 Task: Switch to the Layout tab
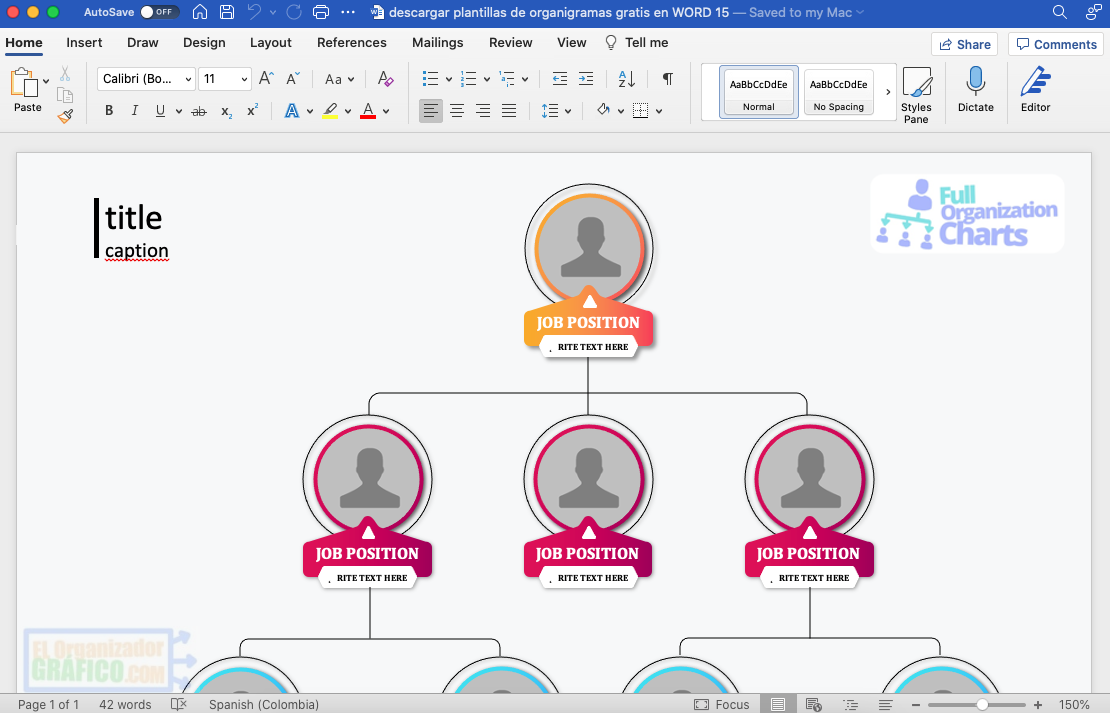270,42
